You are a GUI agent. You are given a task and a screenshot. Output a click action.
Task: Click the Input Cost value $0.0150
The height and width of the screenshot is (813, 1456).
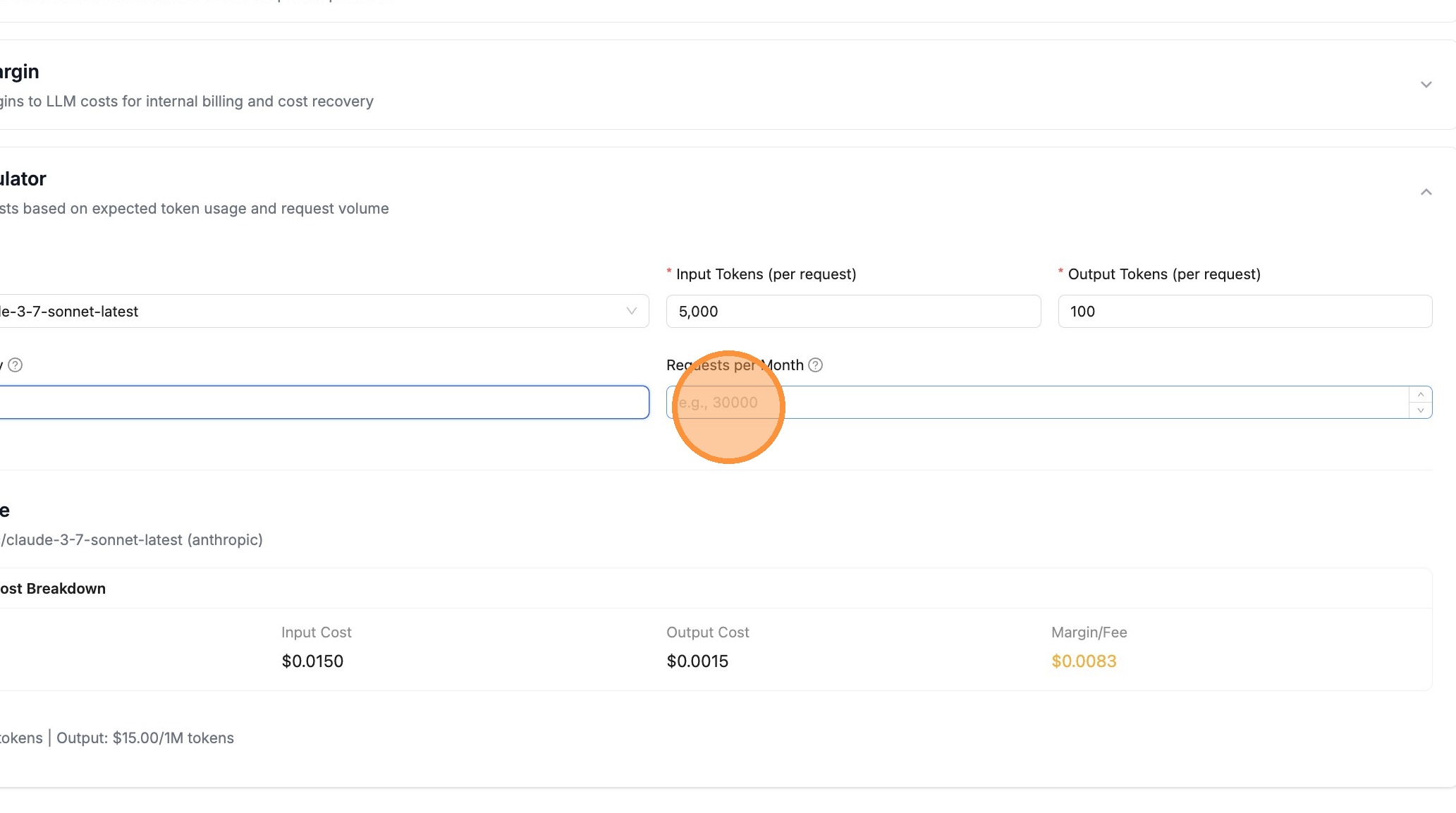click(312, 661)
